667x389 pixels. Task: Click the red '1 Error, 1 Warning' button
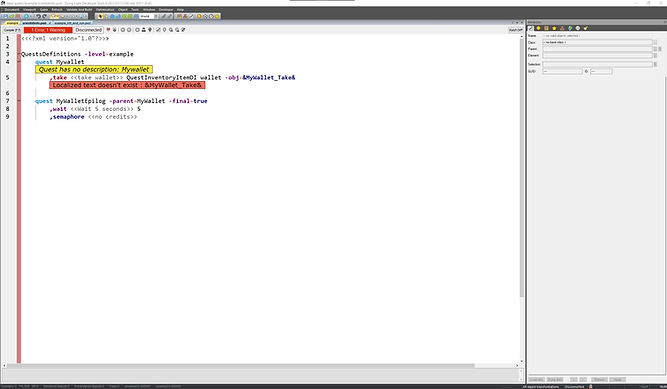tap(48, 30)
